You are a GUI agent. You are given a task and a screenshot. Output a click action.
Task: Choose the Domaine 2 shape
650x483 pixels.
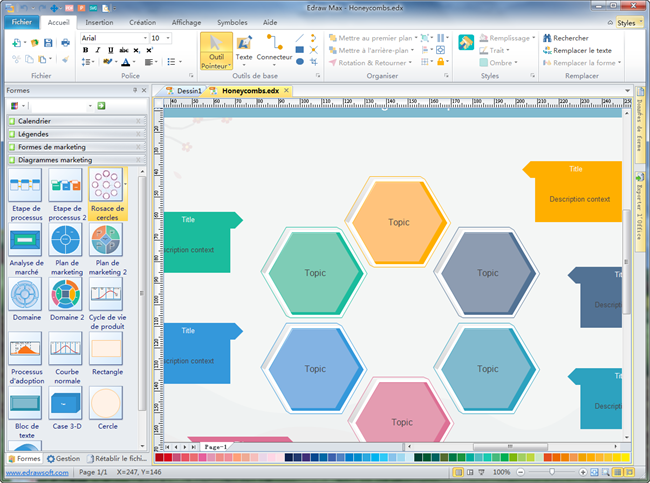coord(66,299)
